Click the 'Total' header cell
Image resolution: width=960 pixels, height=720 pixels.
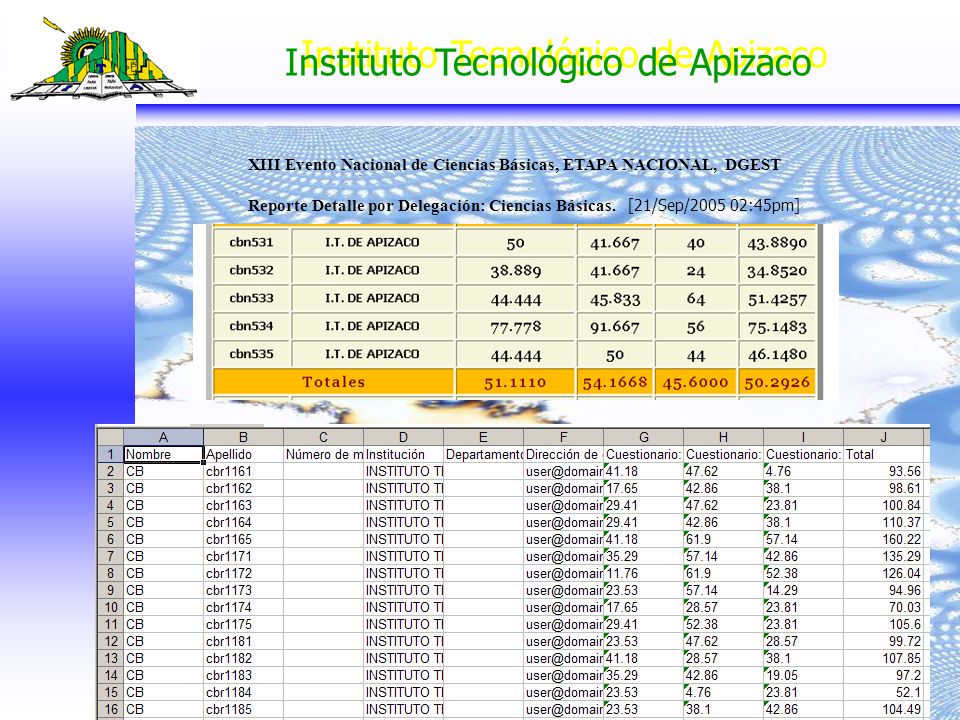883,454
